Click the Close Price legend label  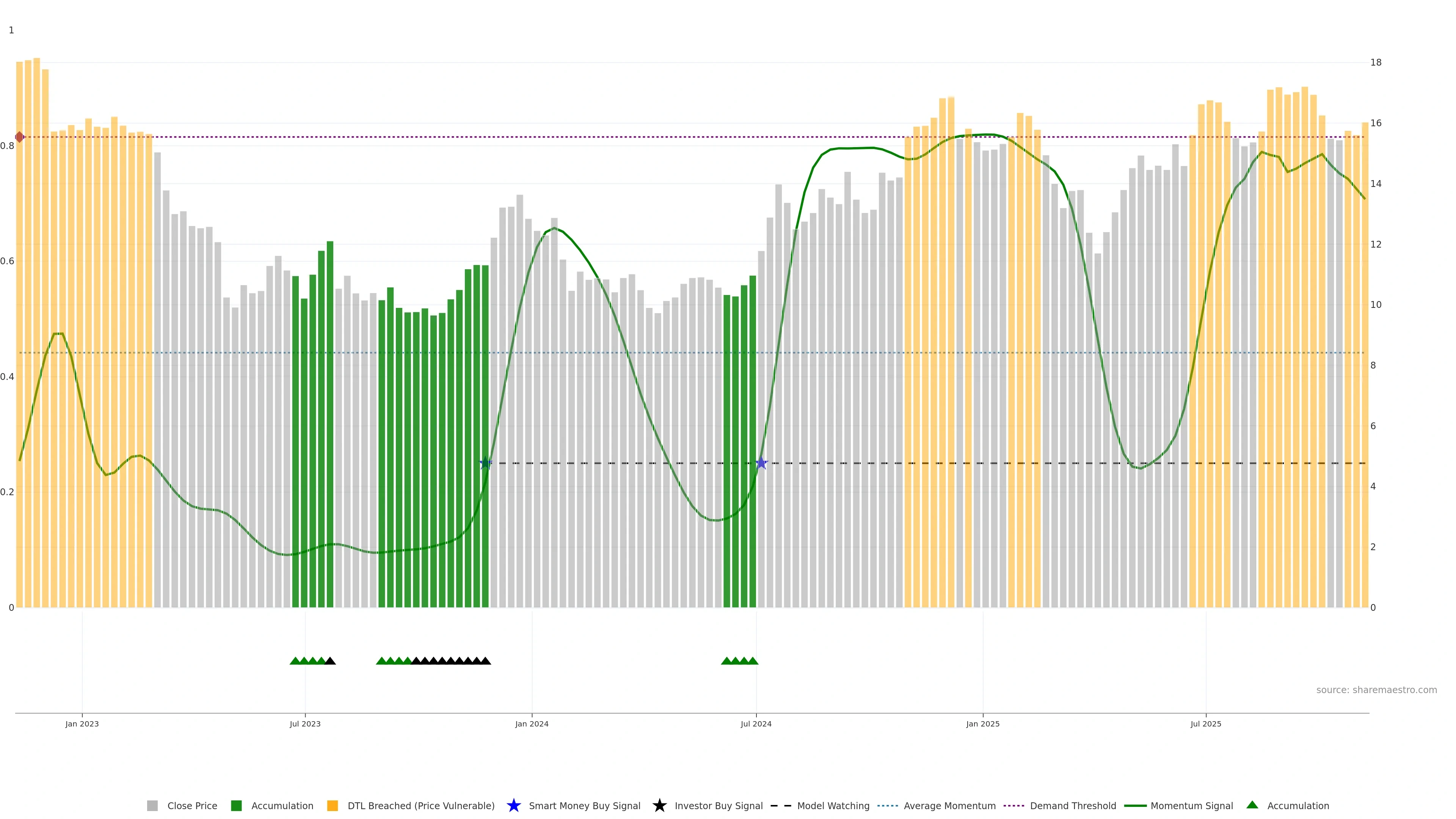point(192,805)
